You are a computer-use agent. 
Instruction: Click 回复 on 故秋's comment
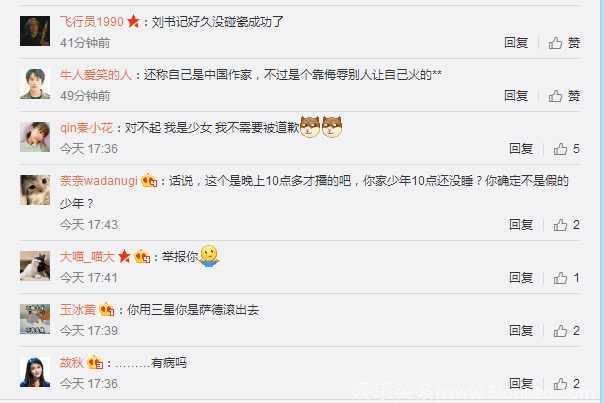(521, 383)
